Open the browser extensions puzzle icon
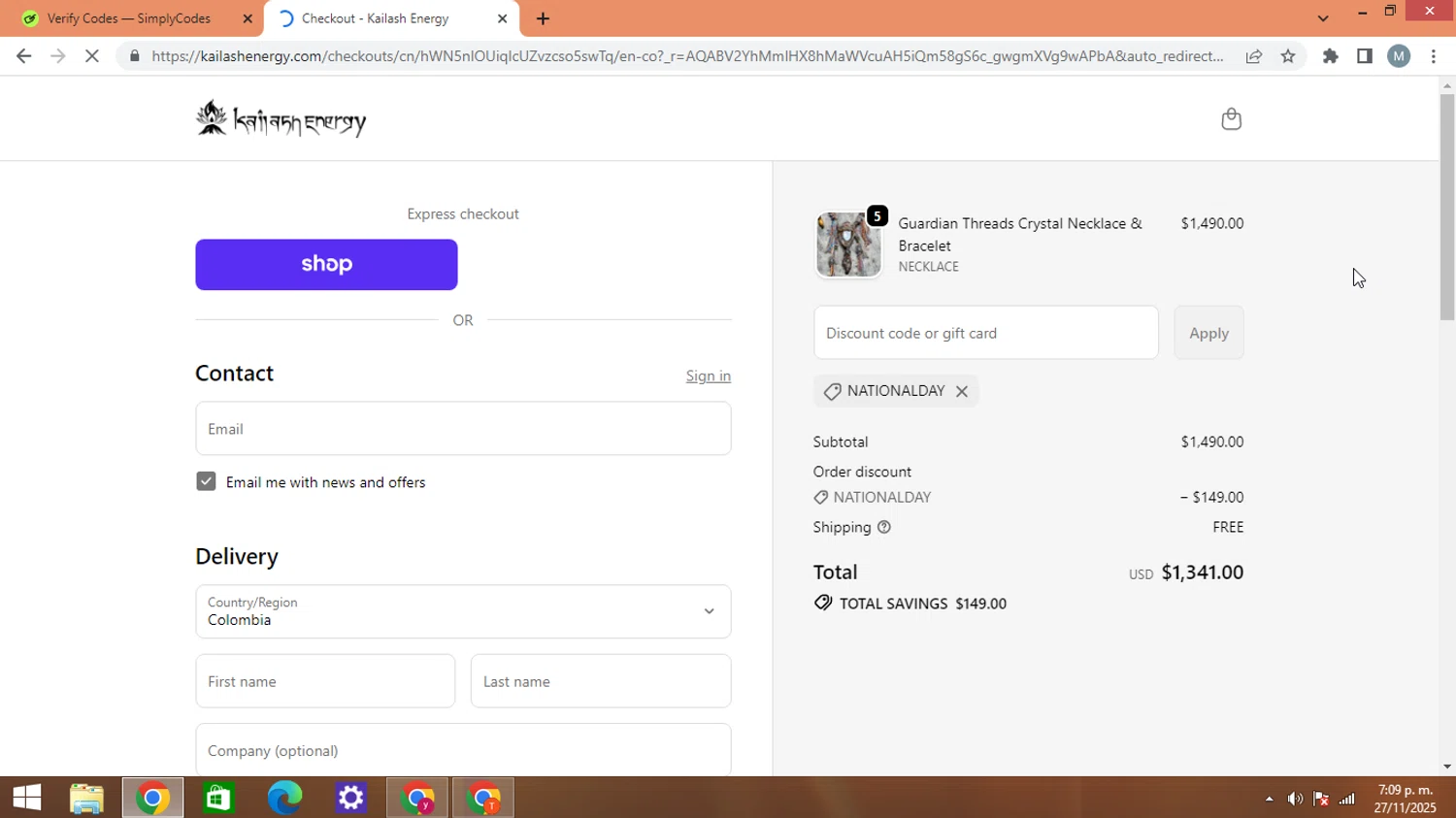The width and height of the screenshot is (1456, 818). pos(1331,56)
